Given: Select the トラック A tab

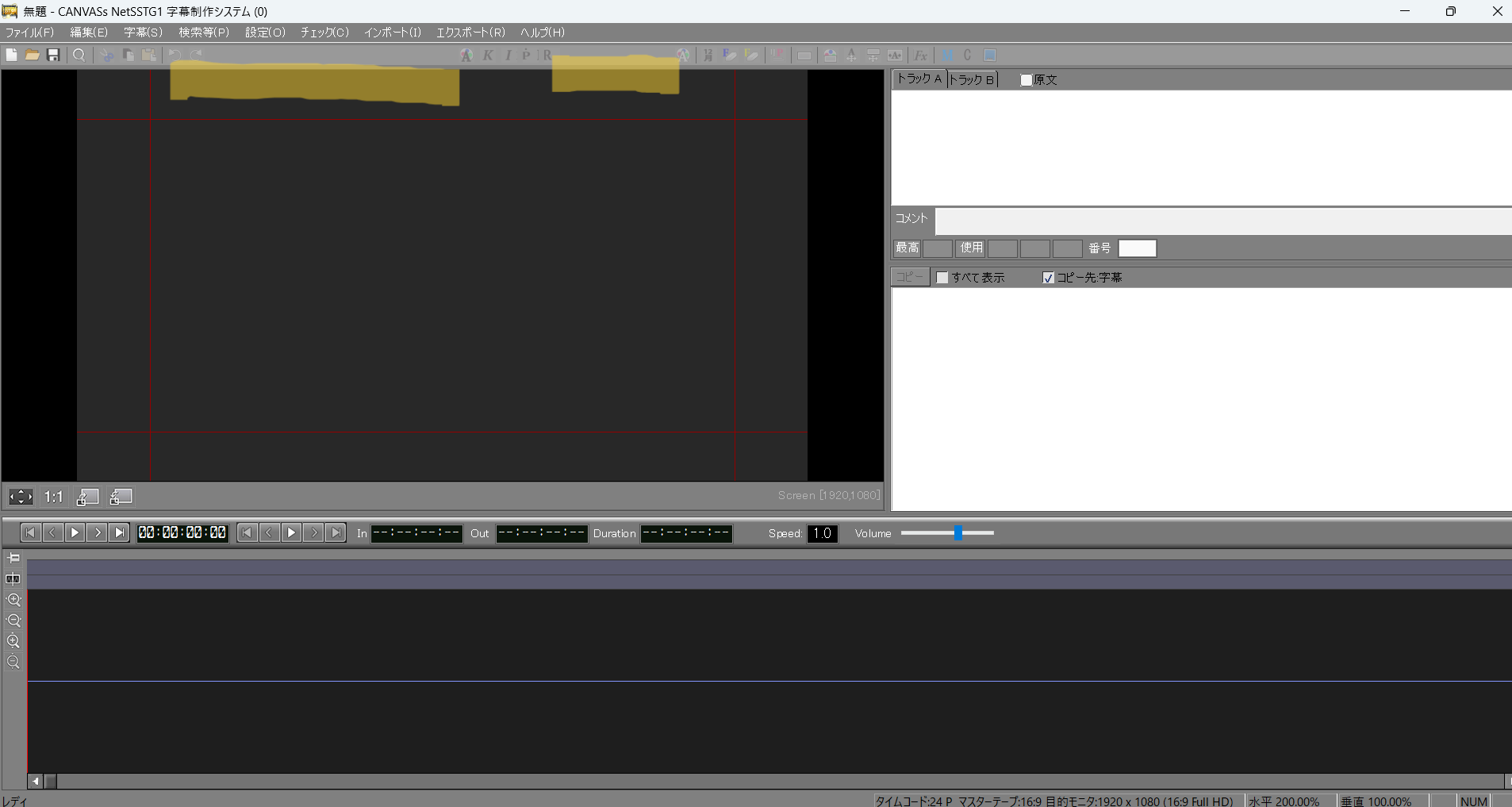Looking at the screenshot, I should 919,79.
